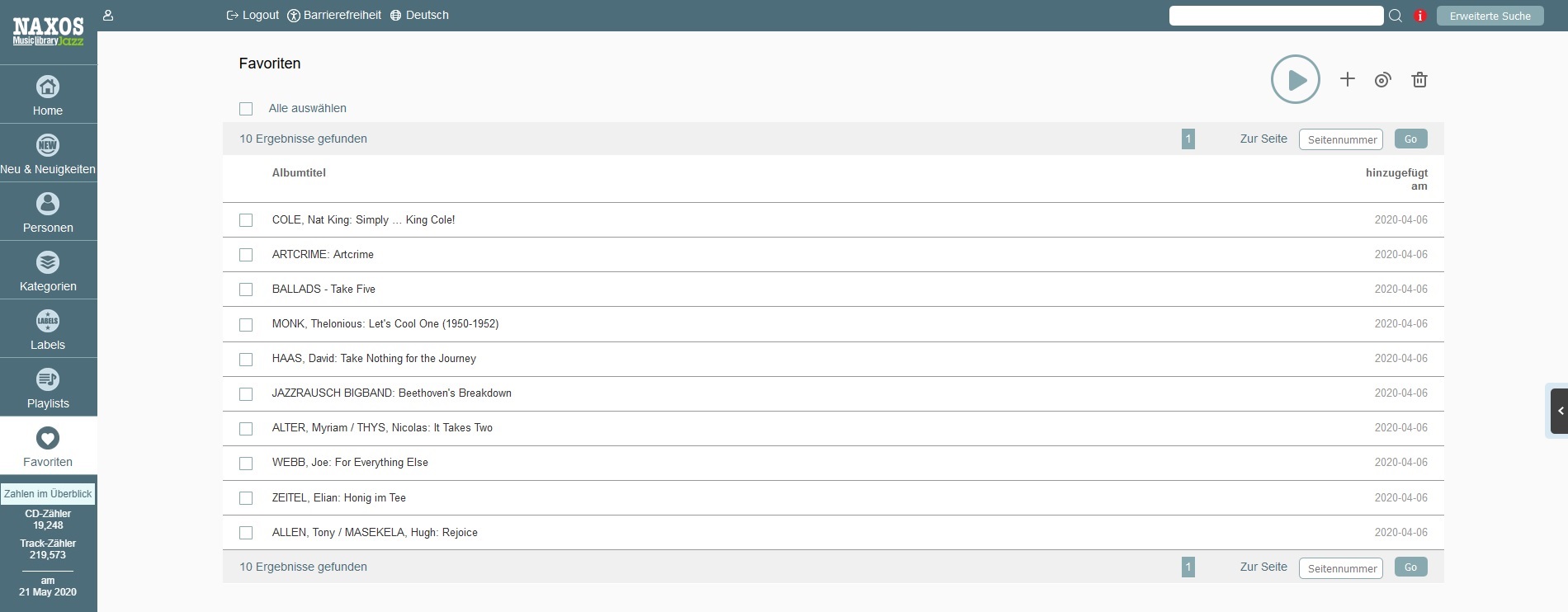Click the Erweiterte Suche button
The image size is (1568, 612).
point(1490,16)
